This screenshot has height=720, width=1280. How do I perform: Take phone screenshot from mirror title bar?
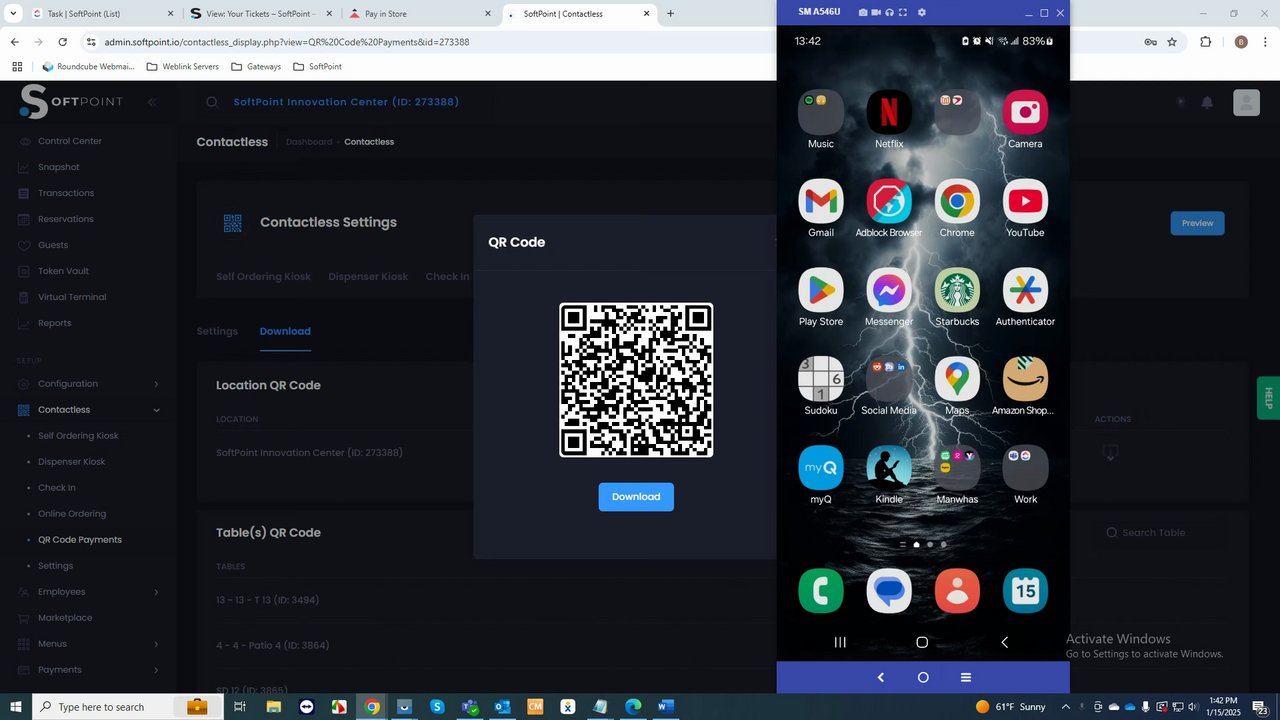pos(863,13)
